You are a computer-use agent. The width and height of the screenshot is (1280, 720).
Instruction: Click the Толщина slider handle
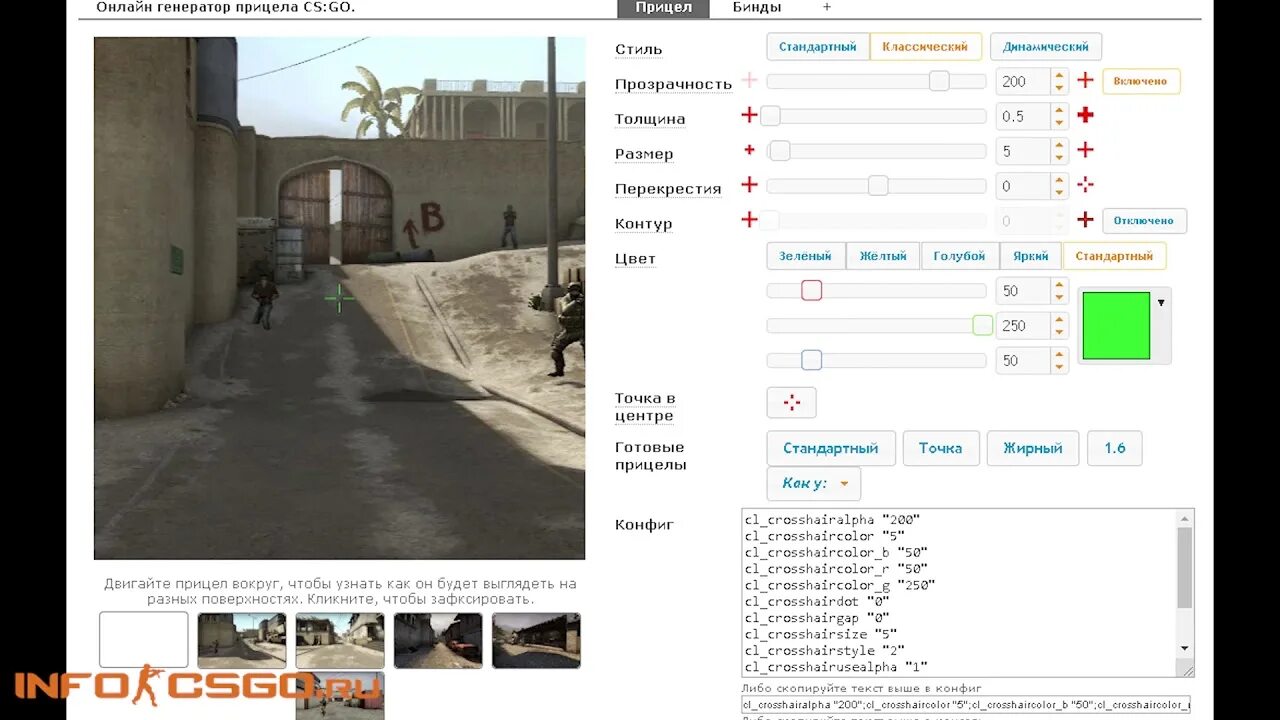pyautogui.click(x=770, y=116)
